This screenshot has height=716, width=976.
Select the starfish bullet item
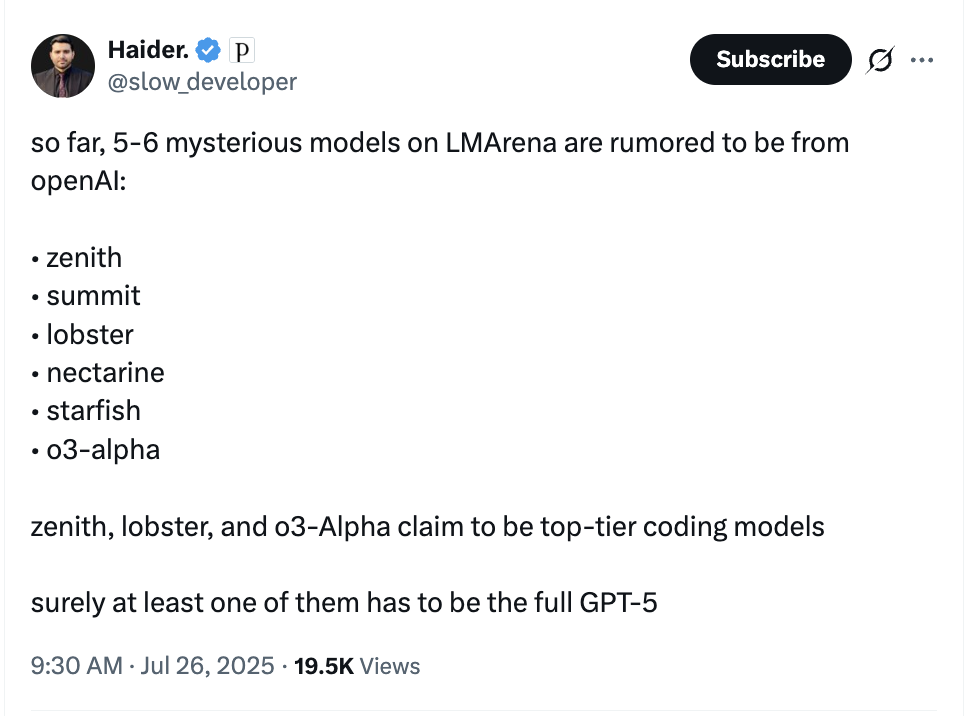(x=93, y=411)
